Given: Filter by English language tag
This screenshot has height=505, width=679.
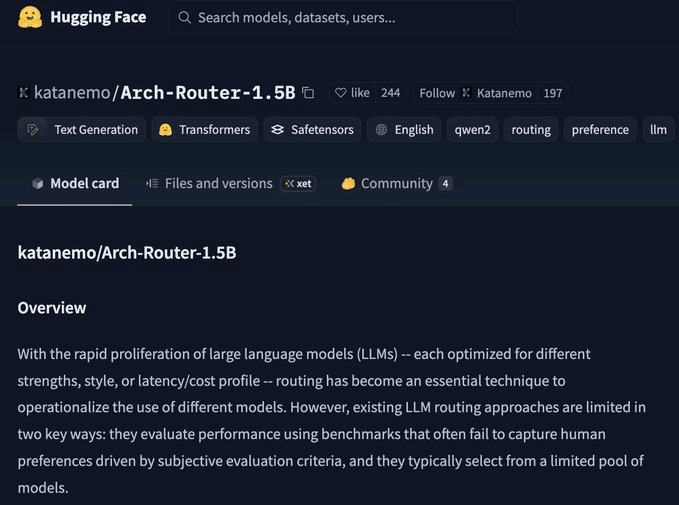Looking at the screenshot, I should click(404, 129).
